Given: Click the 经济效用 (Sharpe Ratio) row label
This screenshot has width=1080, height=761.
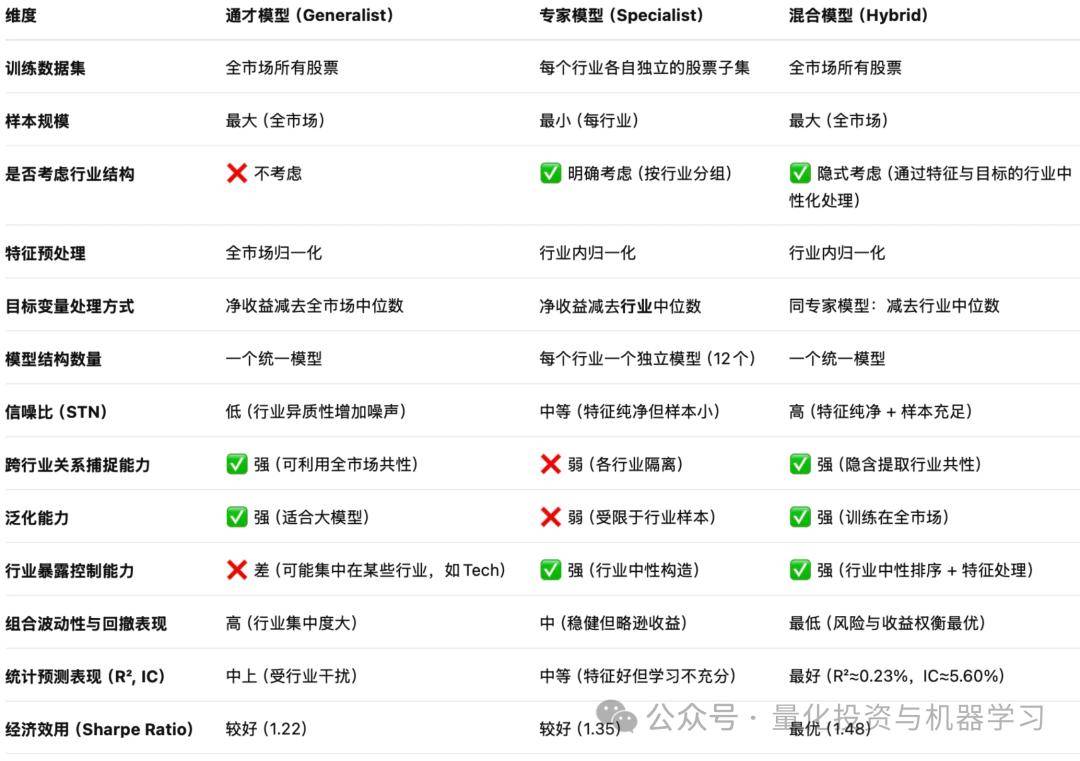Looking at the screenshot, I should pyautogui.click(x=99, y=729).
